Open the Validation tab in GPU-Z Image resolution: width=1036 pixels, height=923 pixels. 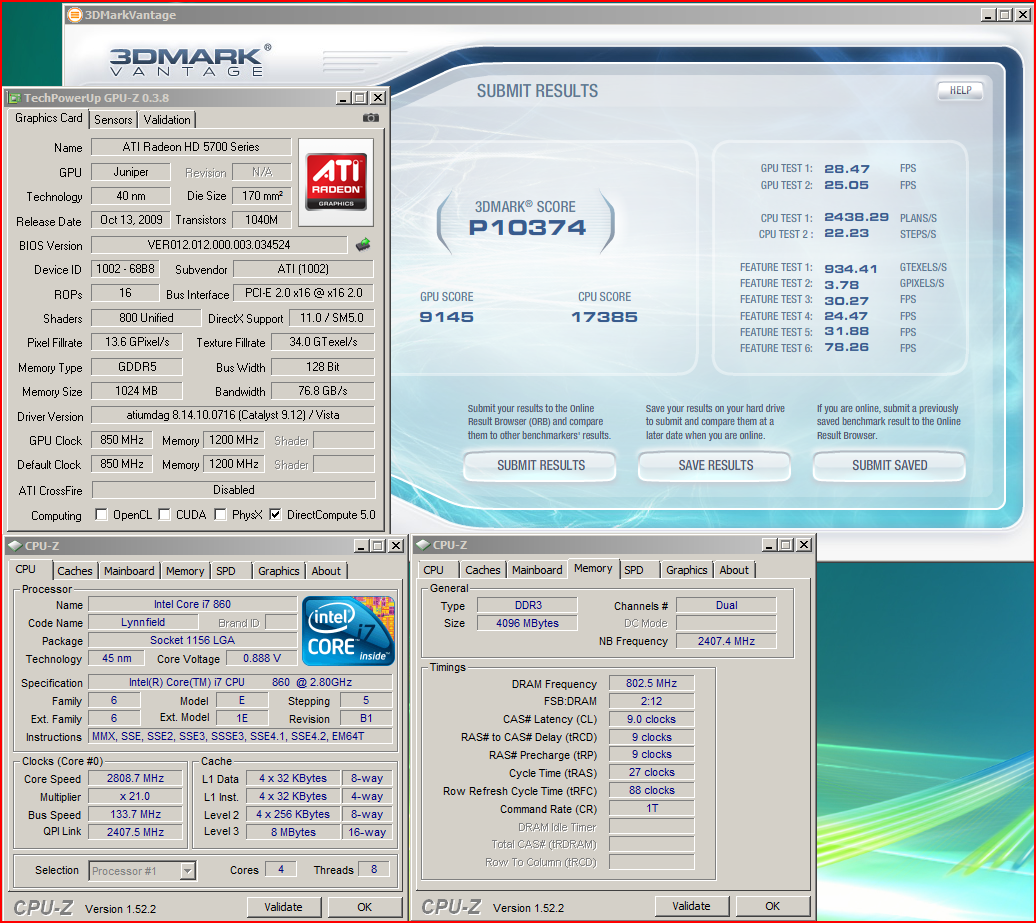[x=167, y=120]
